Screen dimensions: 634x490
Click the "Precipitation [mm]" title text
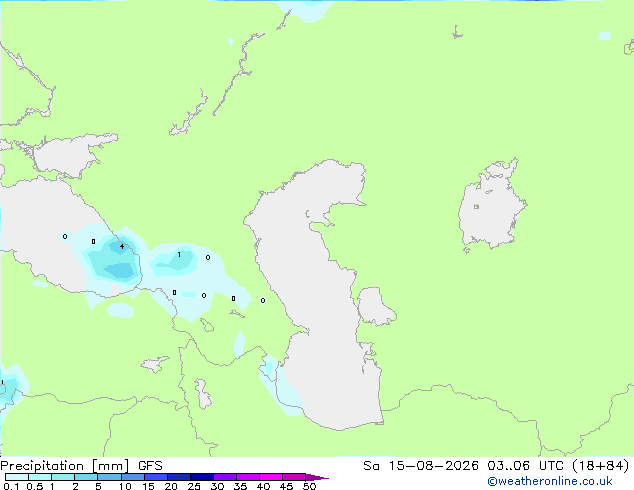coord(65,466)
